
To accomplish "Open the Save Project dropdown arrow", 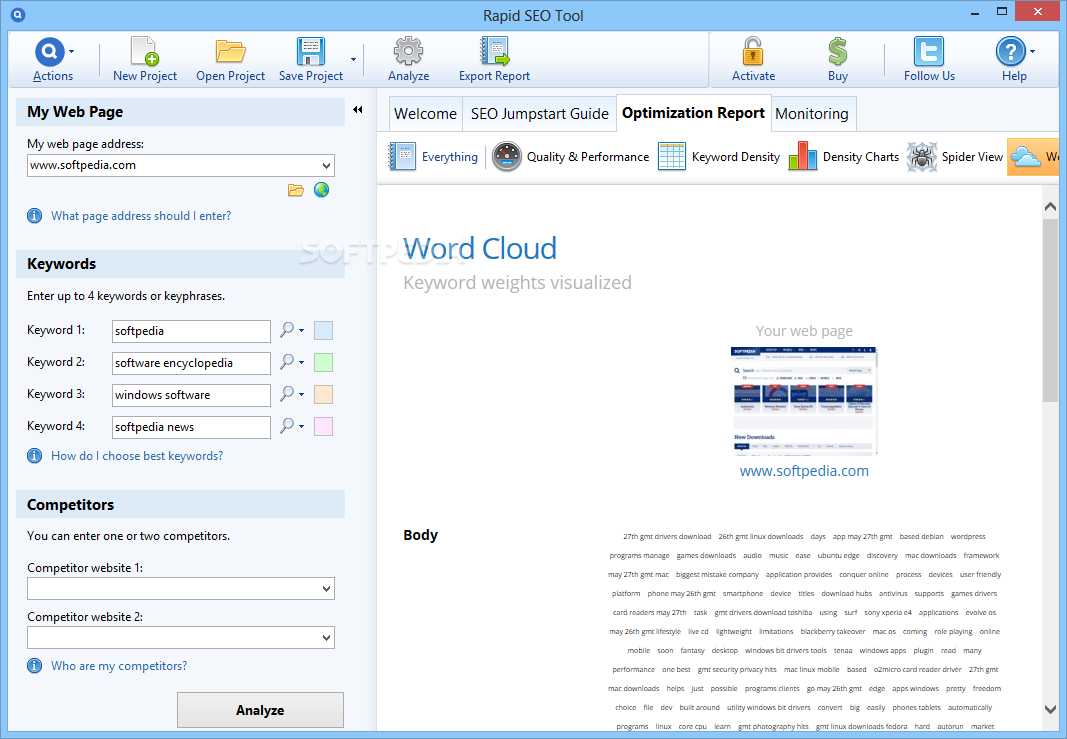I will tap(353, 59).
